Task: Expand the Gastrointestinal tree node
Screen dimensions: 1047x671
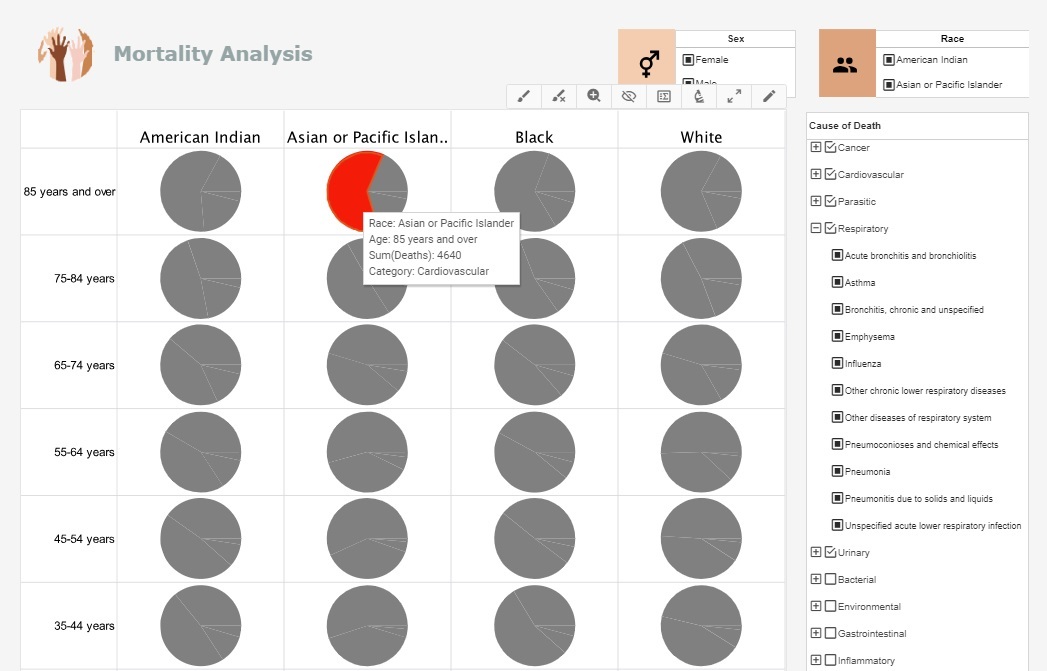Action: click(x=815, y=633)
